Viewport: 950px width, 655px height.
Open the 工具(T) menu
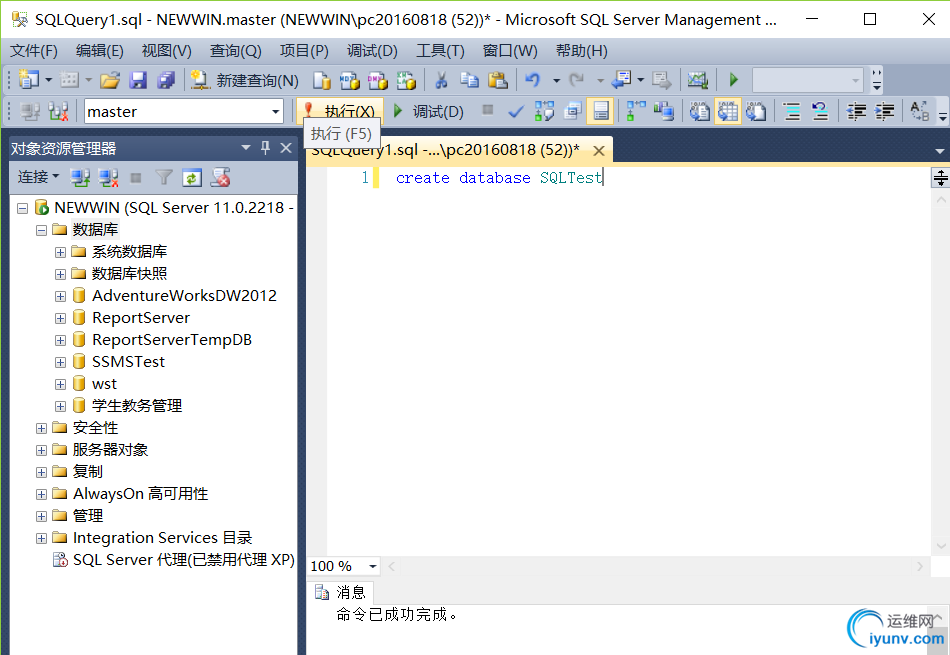tap(440, 51)
